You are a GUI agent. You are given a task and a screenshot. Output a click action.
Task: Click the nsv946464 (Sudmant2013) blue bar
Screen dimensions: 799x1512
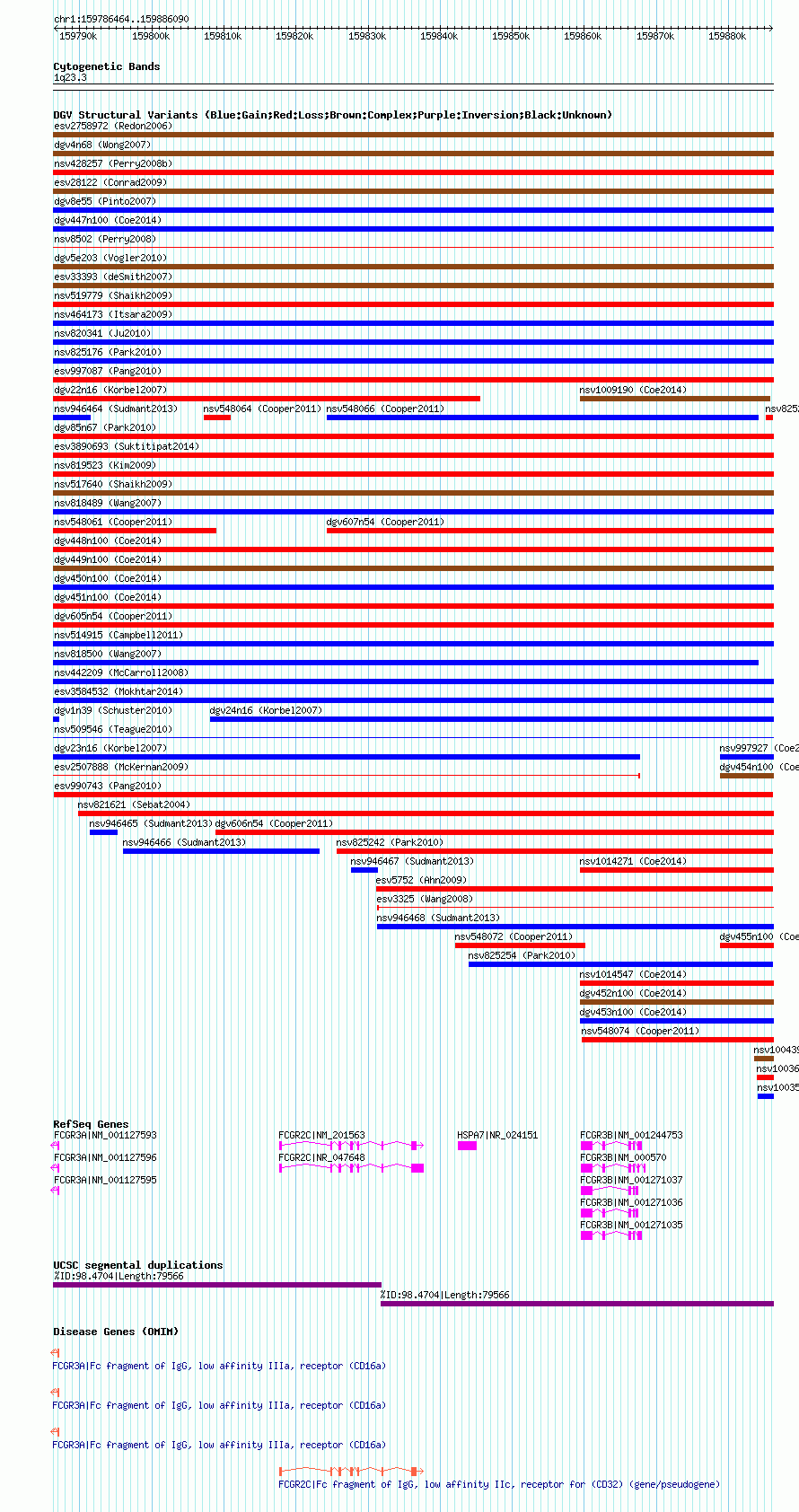click(x=72, y=418)
